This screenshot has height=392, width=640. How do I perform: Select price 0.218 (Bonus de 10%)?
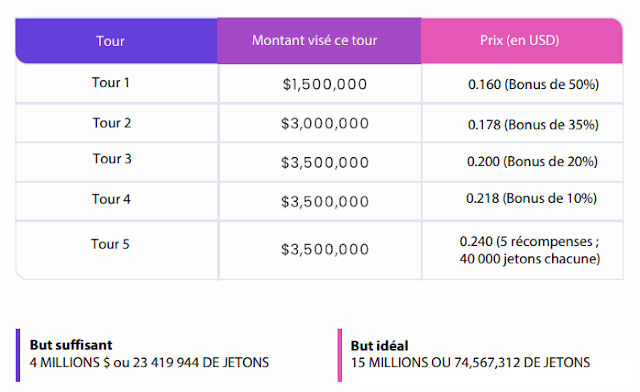pyautogui.click(x=531, y=198)
